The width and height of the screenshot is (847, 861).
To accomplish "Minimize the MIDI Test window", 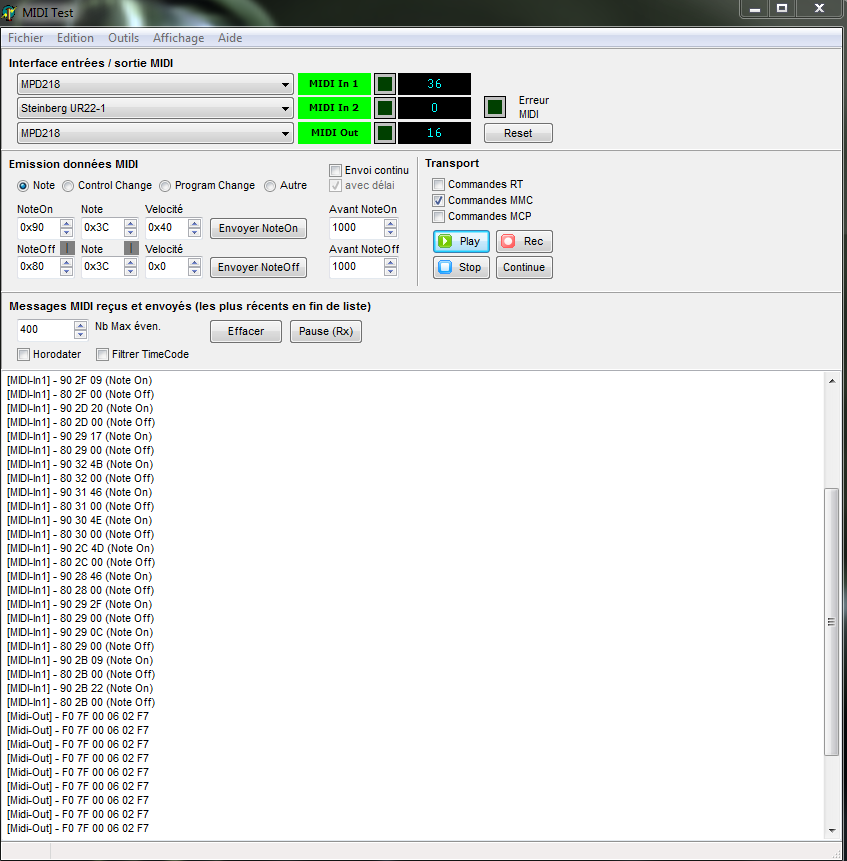I will pos(755,9).
